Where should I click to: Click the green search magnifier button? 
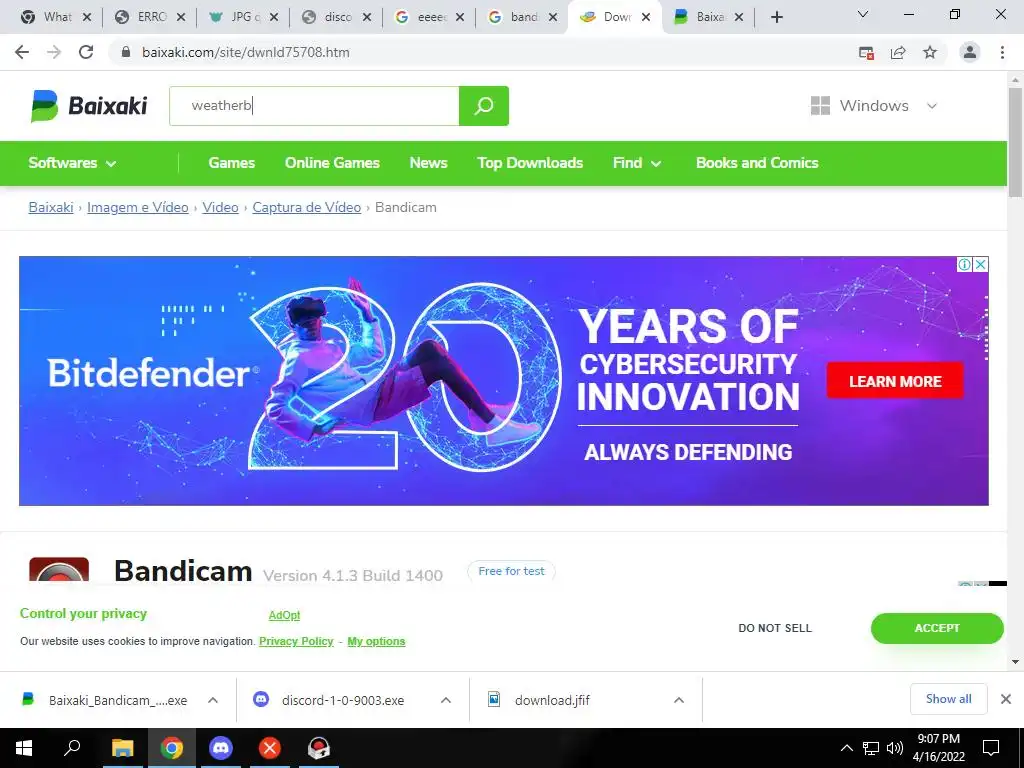point(484,106)
